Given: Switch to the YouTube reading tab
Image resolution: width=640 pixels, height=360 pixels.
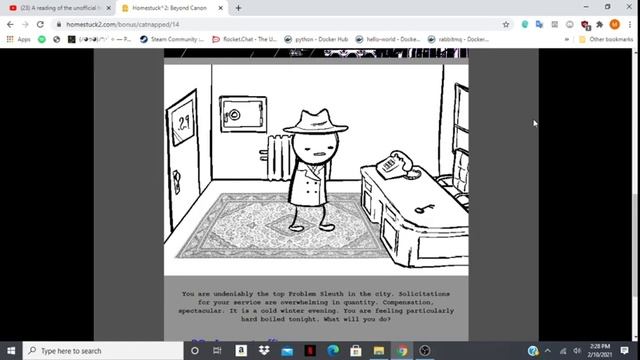Looking at the screenshot, I should tap(59, 8).
